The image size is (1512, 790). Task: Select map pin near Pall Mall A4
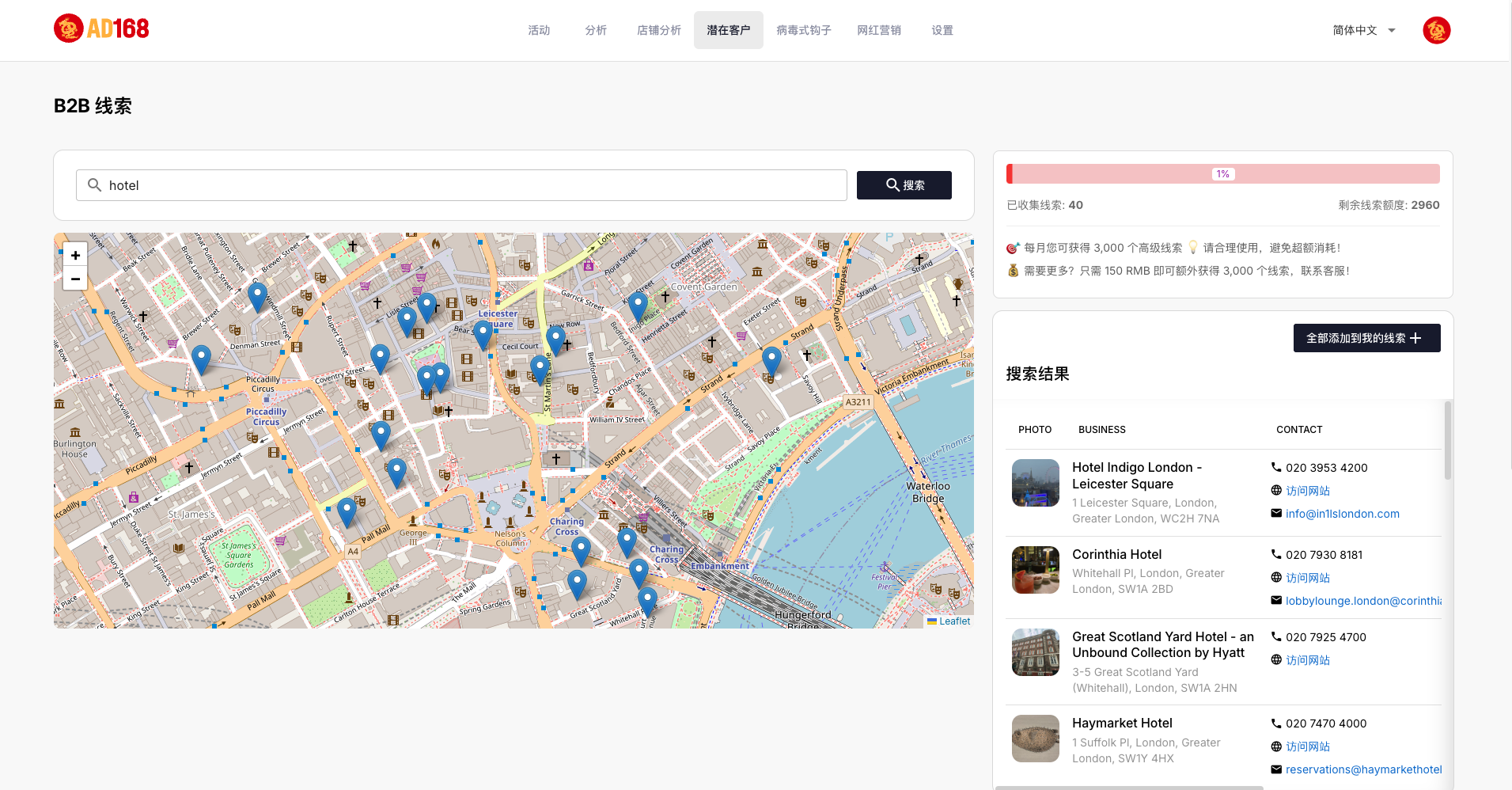[347, 513]
